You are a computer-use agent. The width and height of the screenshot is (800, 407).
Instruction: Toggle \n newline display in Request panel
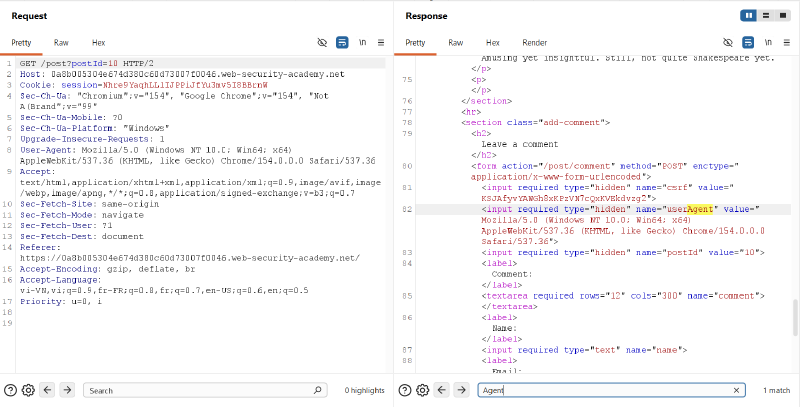[362, 42]
